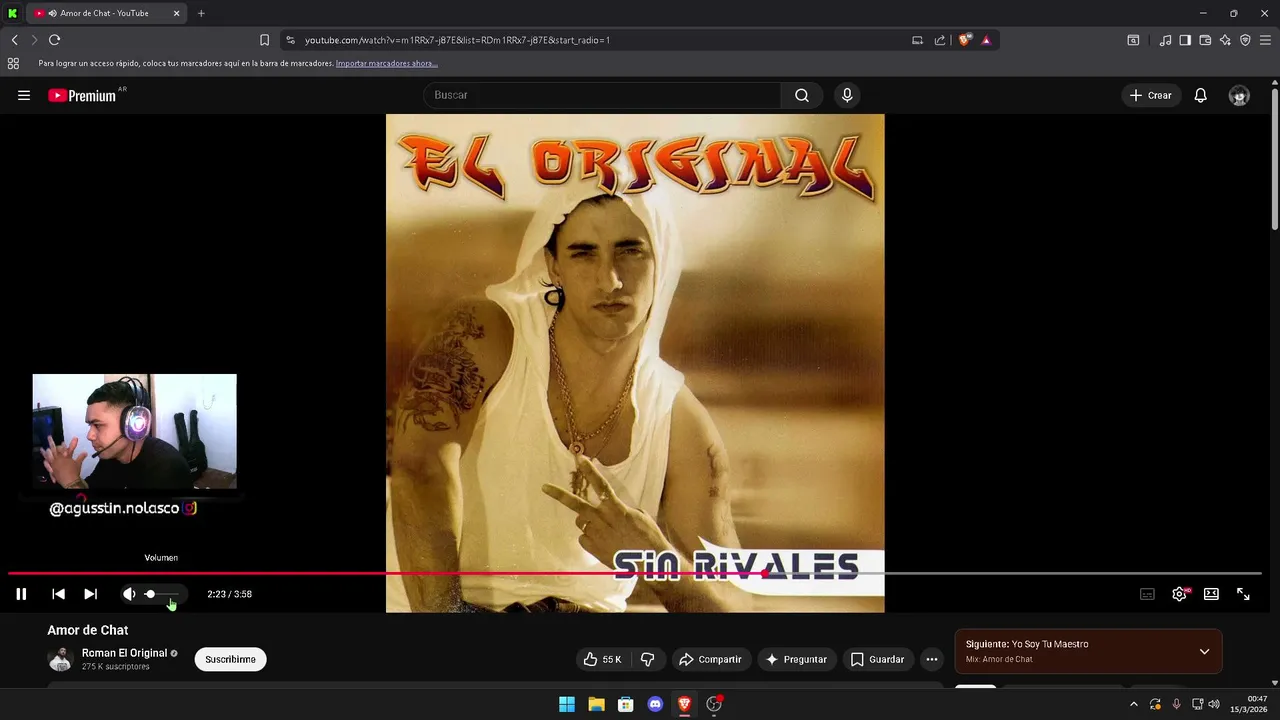
Task: Enter fullscreen mode on the video
Action: 1243,594
